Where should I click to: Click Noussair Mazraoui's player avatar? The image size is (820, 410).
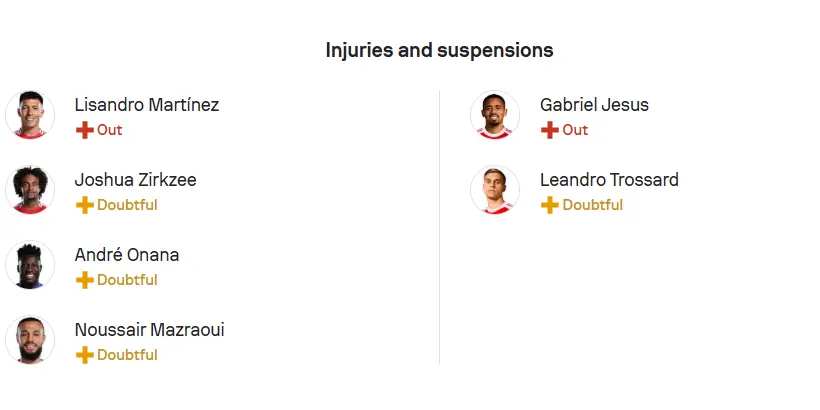(x=30, y=340)
